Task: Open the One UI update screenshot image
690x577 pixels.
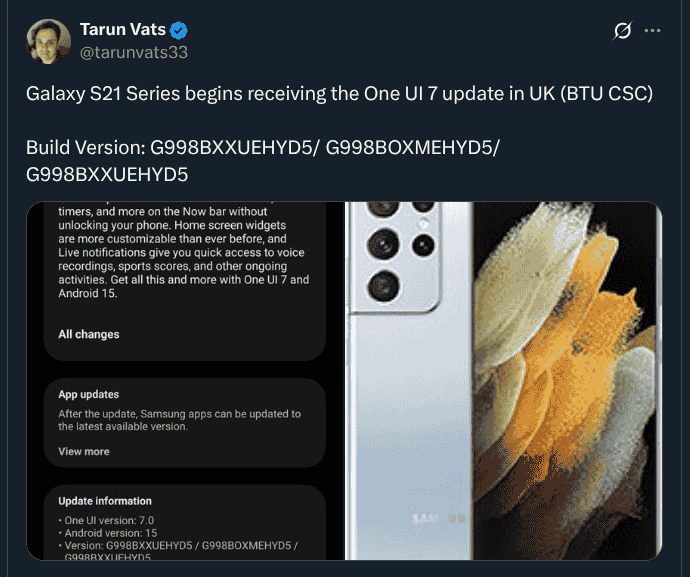Action: coord(185,381)
